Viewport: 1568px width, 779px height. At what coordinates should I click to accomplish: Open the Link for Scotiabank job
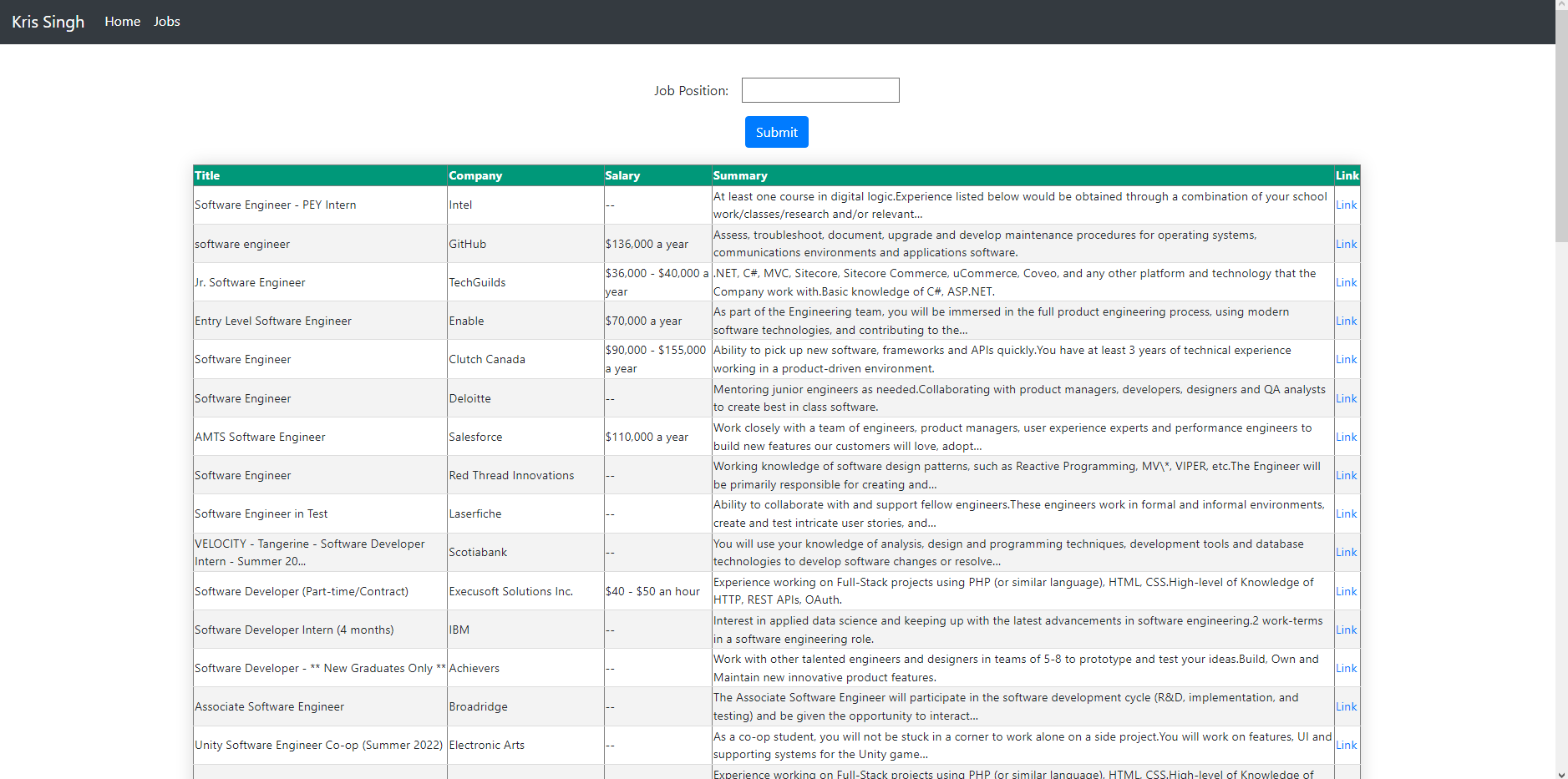click(1346, 552)
